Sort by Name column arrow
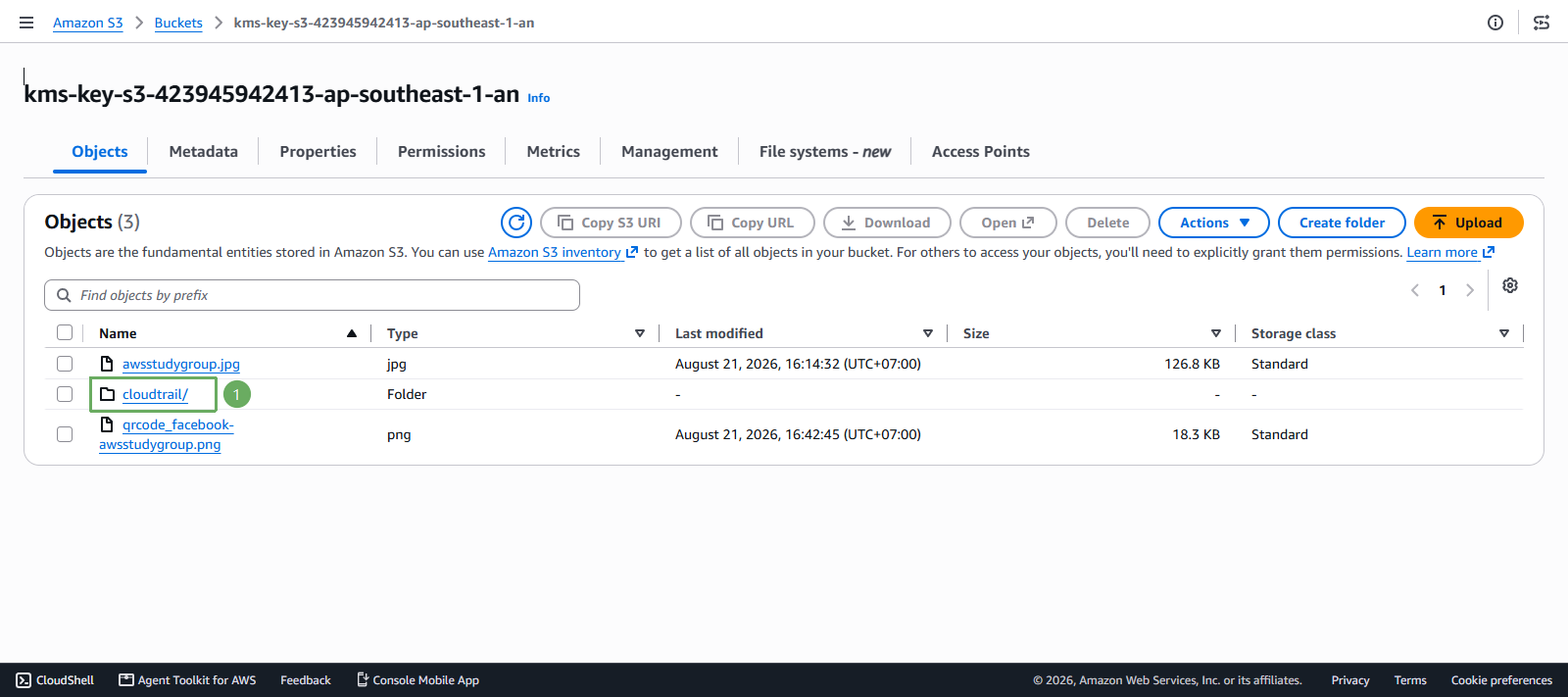Viewport: 1568px width, 697px height. click(352, 333)
